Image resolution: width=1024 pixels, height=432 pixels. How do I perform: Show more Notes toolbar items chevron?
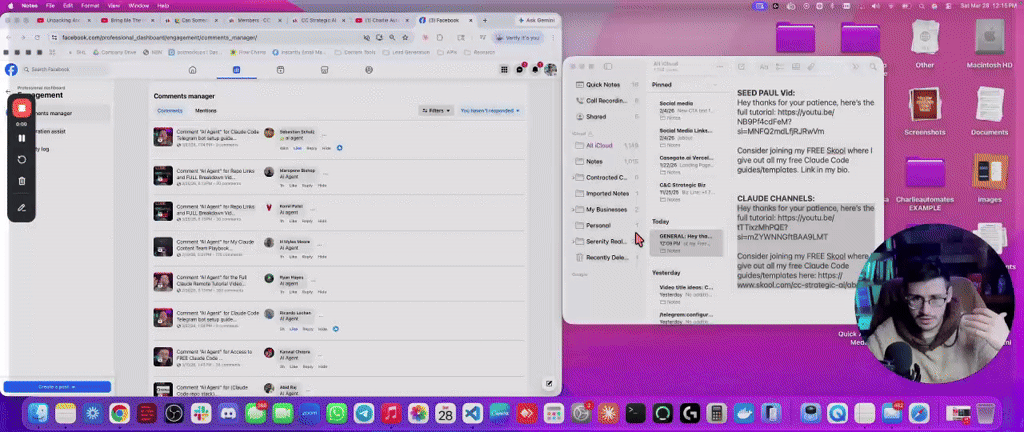(x=856, y=67)
